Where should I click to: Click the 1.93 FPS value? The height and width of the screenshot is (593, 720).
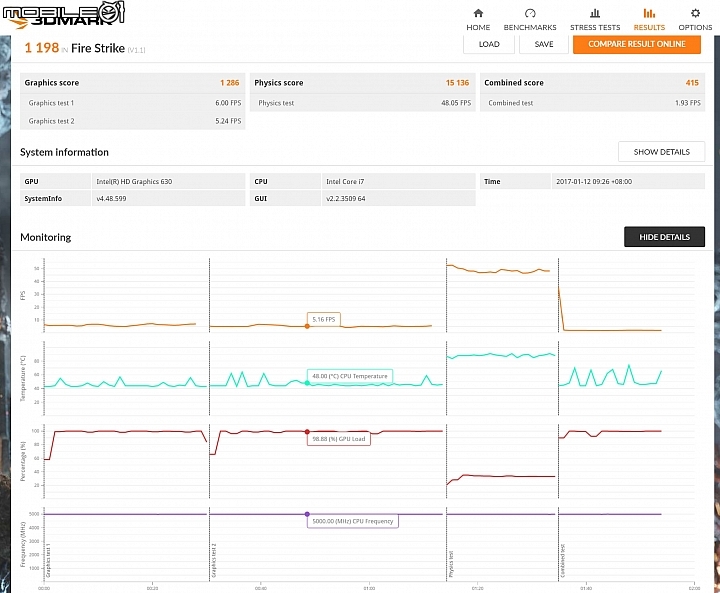pos(688,103)
